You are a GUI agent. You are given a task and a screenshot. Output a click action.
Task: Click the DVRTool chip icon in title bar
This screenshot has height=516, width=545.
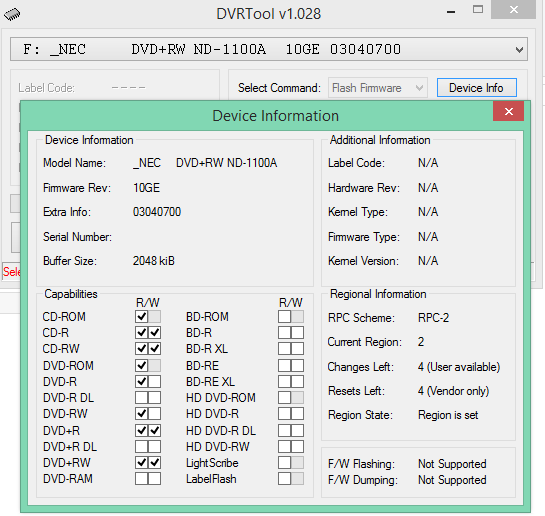(12, 15)
